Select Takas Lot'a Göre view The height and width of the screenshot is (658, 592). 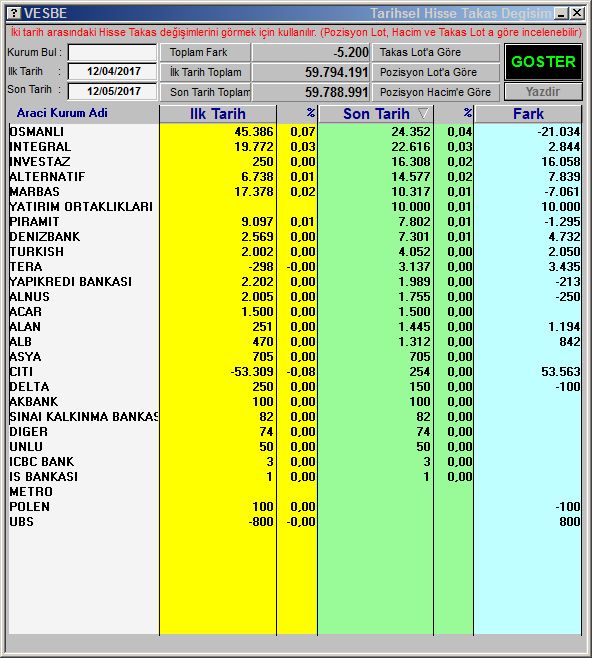436,52
